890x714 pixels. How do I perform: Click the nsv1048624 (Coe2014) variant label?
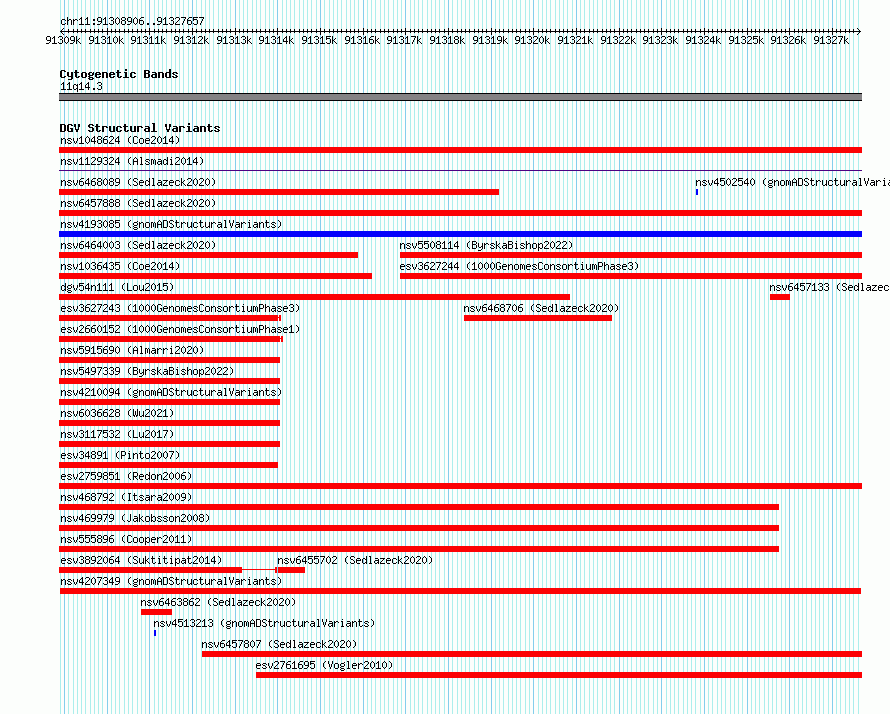coord(120,140)
